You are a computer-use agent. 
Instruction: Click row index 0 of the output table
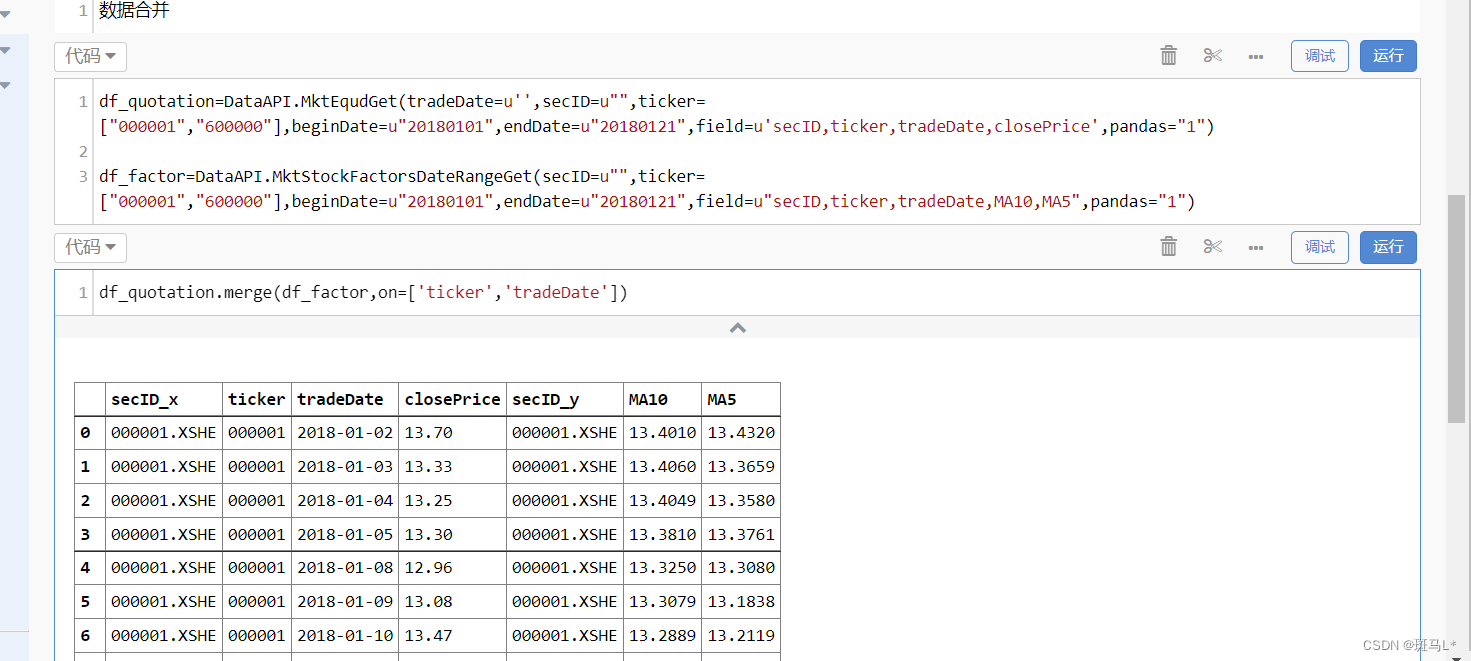tap(90, 433)
